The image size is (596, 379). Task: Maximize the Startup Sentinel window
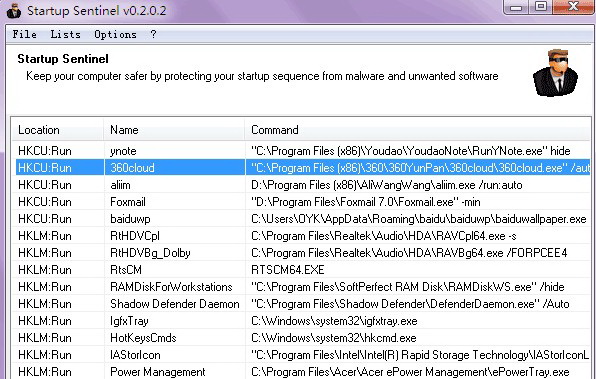coord(541,7)
